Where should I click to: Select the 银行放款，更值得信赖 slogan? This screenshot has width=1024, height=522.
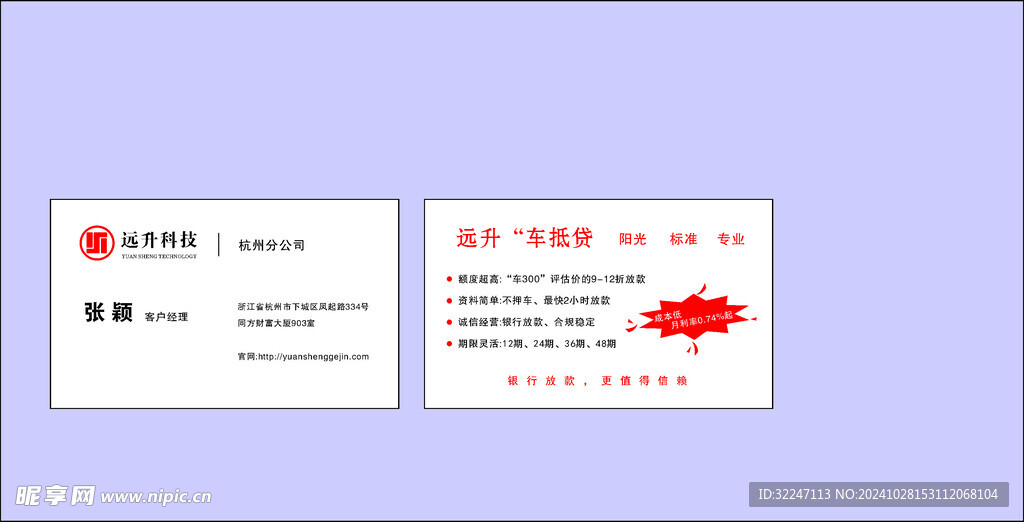597,381
